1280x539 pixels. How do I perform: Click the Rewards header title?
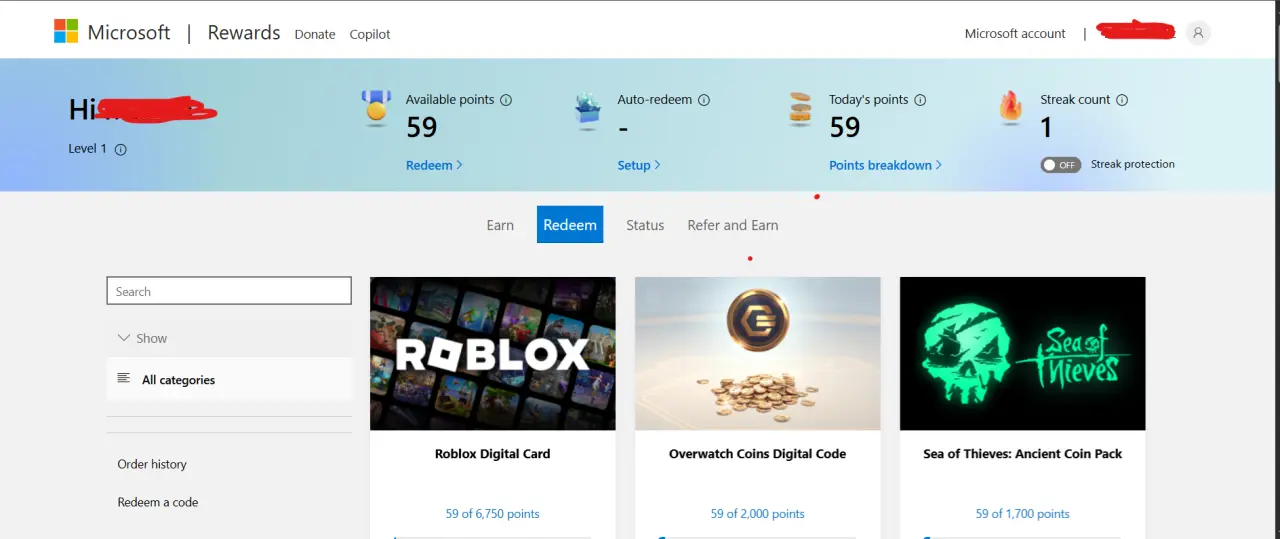(x=244, y=32)
